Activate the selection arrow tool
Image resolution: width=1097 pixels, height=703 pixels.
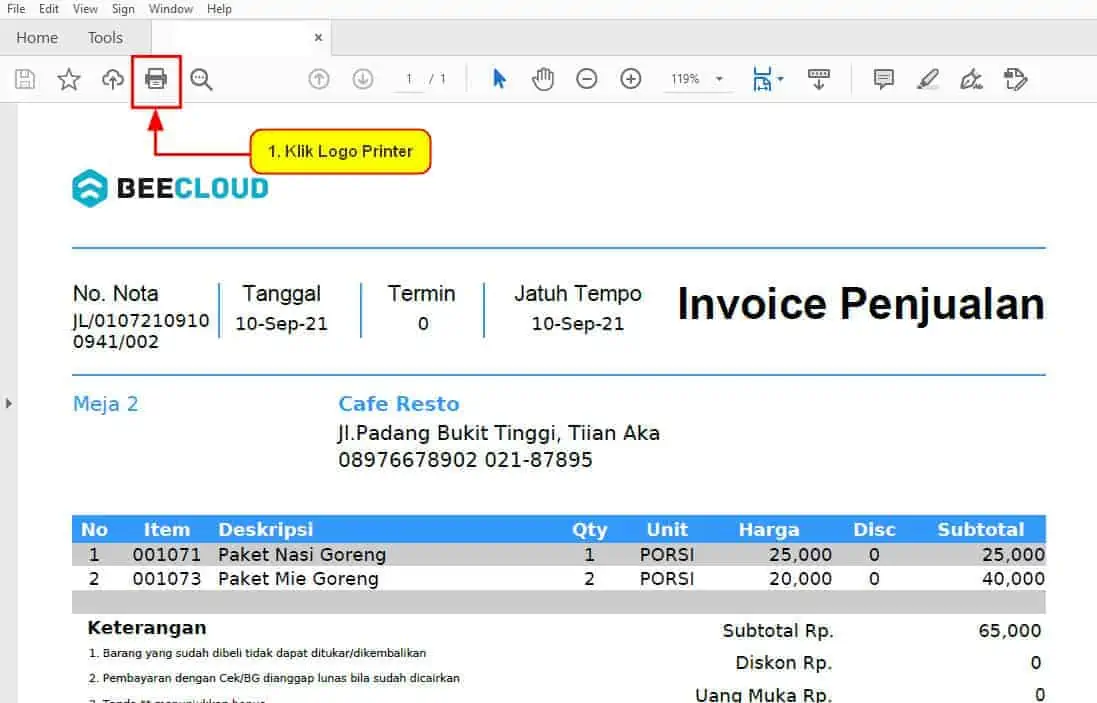pos(499,79)
